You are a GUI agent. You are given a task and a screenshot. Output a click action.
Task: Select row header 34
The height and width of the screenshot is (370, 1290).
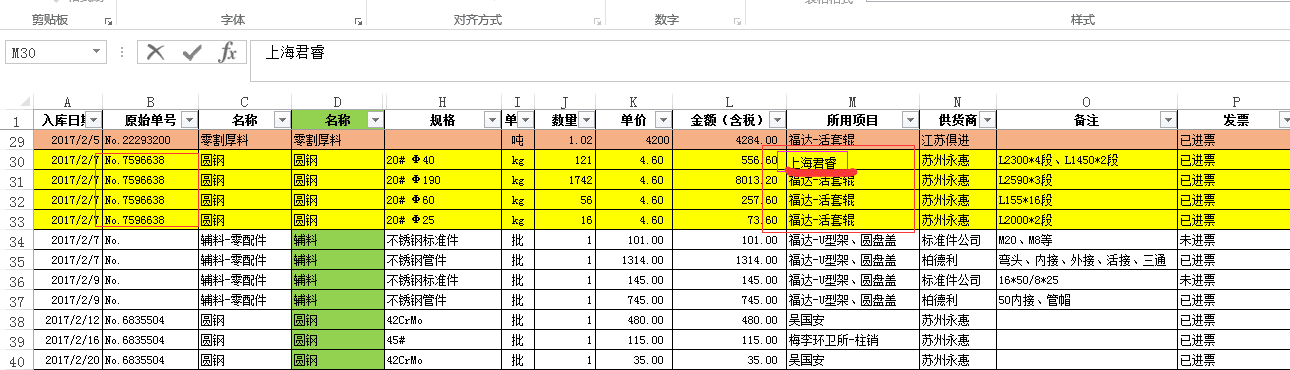pos(16,240)
